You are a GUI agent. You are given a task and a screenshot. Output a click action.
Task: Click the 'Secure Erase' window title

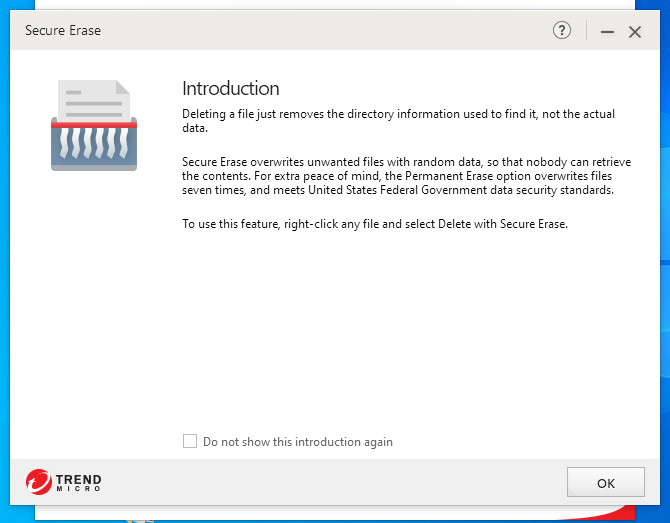tap(63, 30)
